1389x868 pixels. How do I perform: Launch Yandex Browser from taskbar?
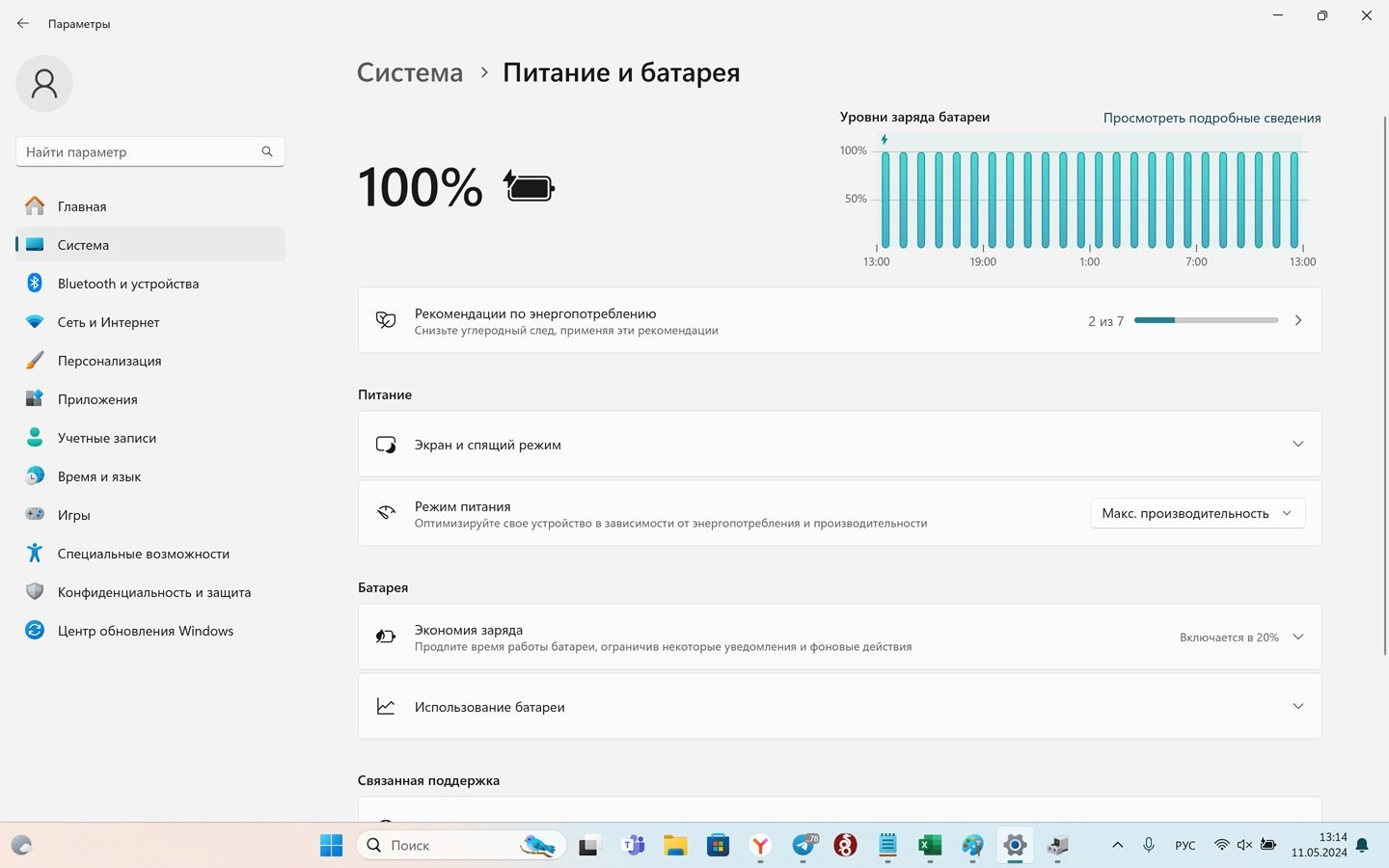760,846
